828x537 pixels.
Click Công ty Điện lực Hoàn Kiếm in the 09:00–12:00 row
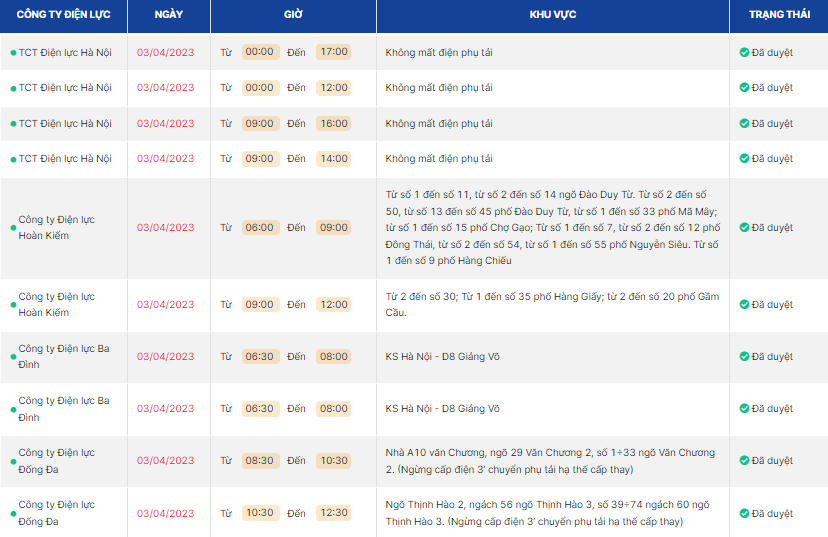click(x=57, y=305)
